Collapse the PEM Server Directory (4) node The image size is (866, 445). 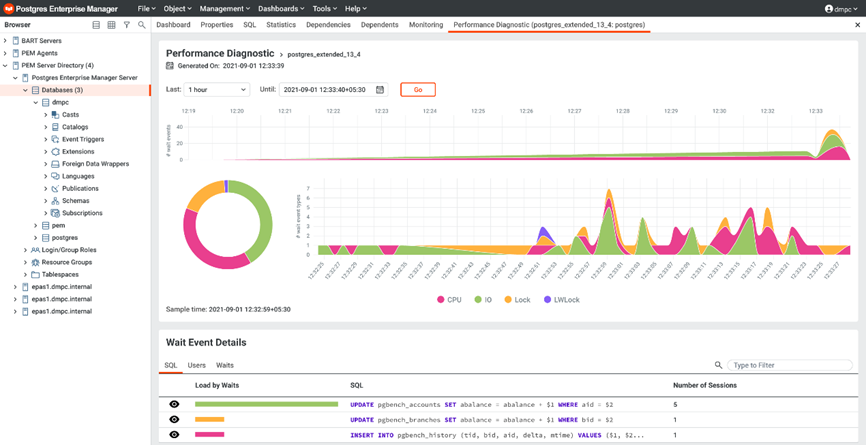(x=6, y=66)
